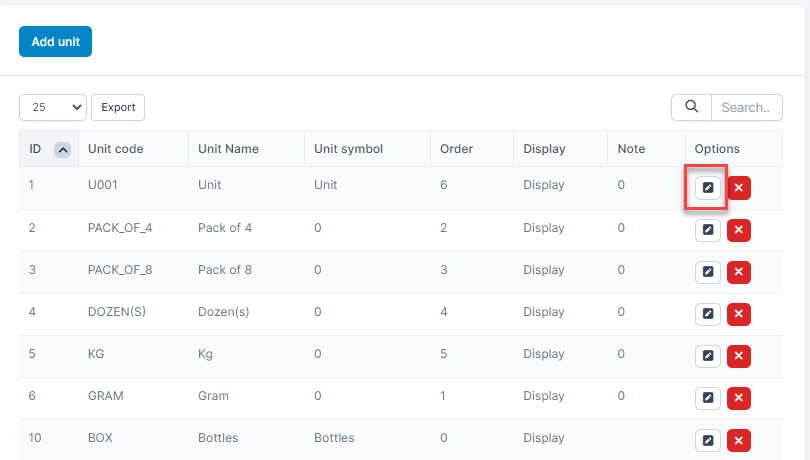Viewport: 810px width, 460px height.
Task: Sort by Unit Name column header
Action: tap(228, 149)
